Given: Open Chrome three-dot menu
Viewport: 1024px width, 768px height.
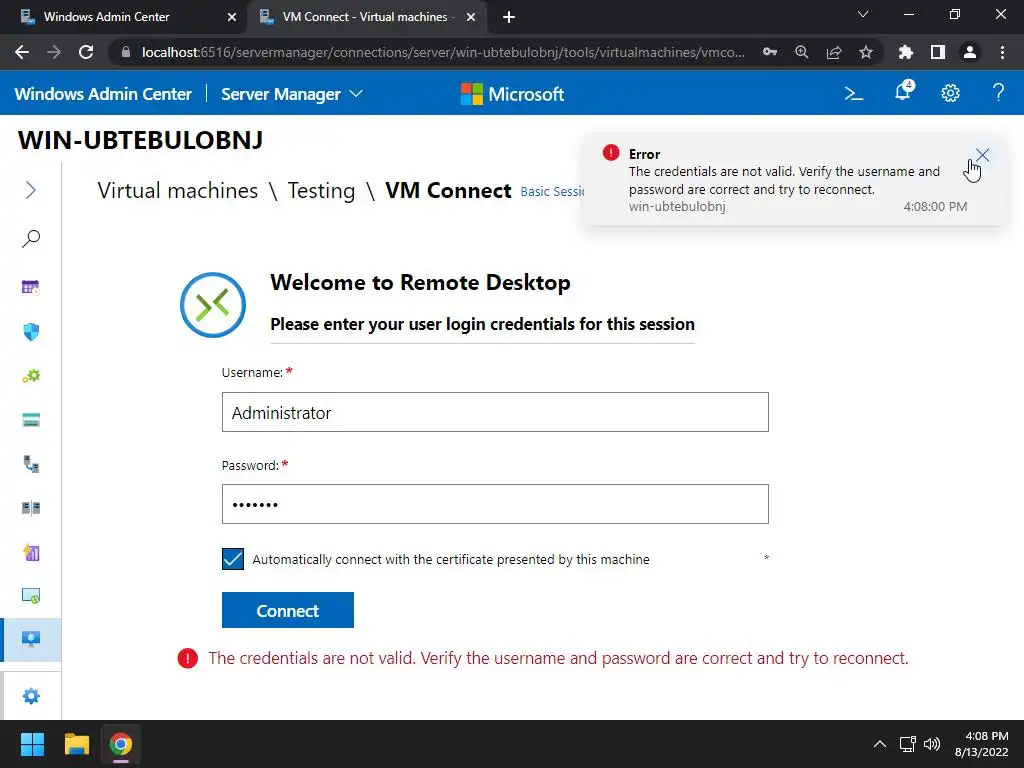Looking at the screenshot, I should [x=1002, y=52].
